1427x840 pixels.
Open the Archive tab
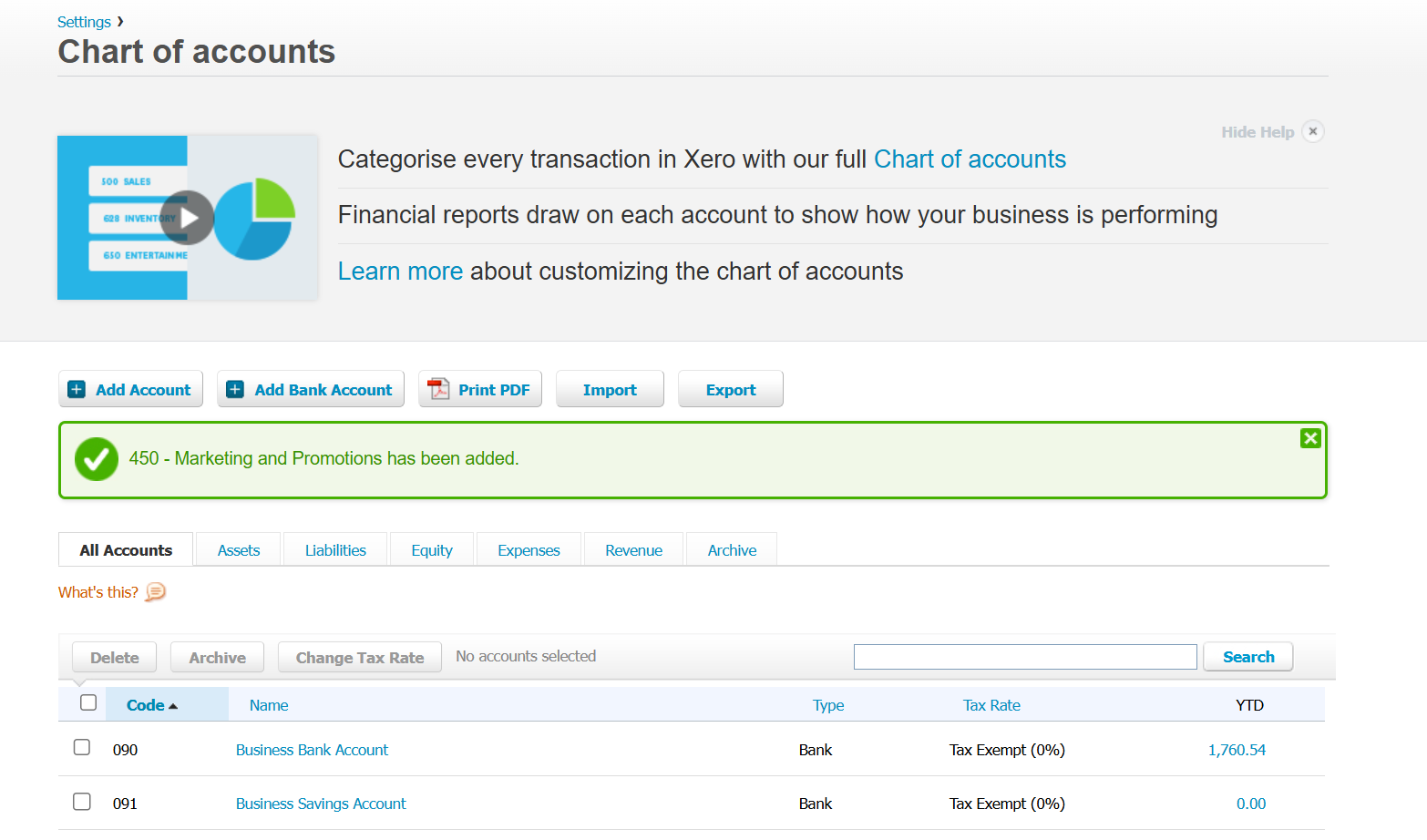732,549
